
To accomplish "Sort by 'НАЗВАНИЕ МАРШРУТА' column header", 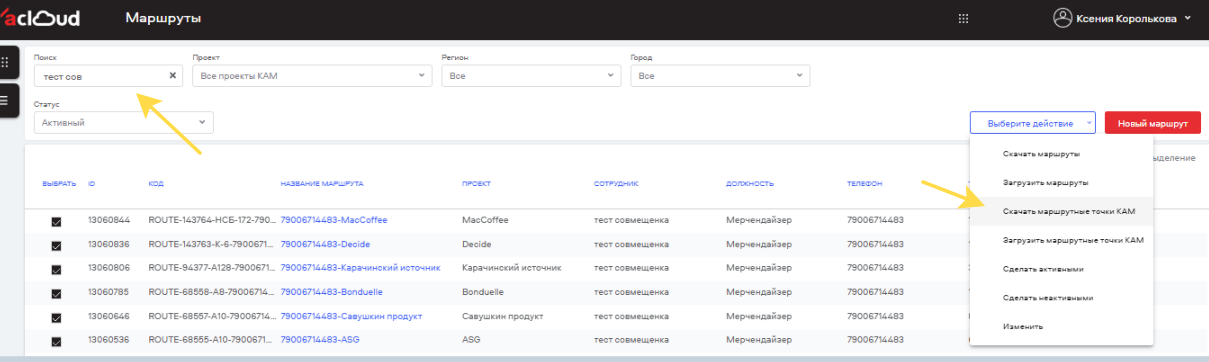I will click(322, 184).
